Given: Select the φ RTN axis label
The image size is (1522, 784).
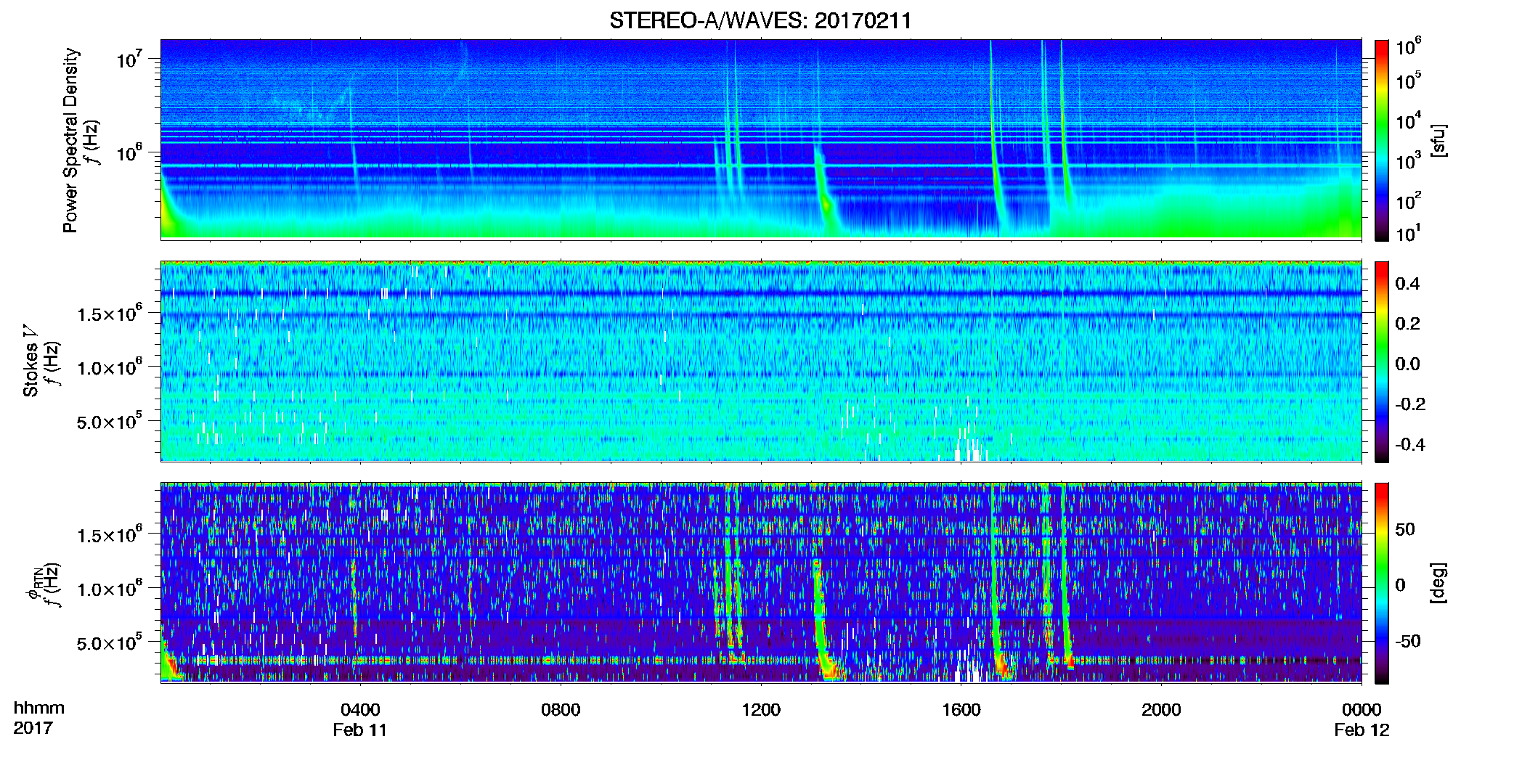Looking at the screenshot, I should (x=34, y=584).
